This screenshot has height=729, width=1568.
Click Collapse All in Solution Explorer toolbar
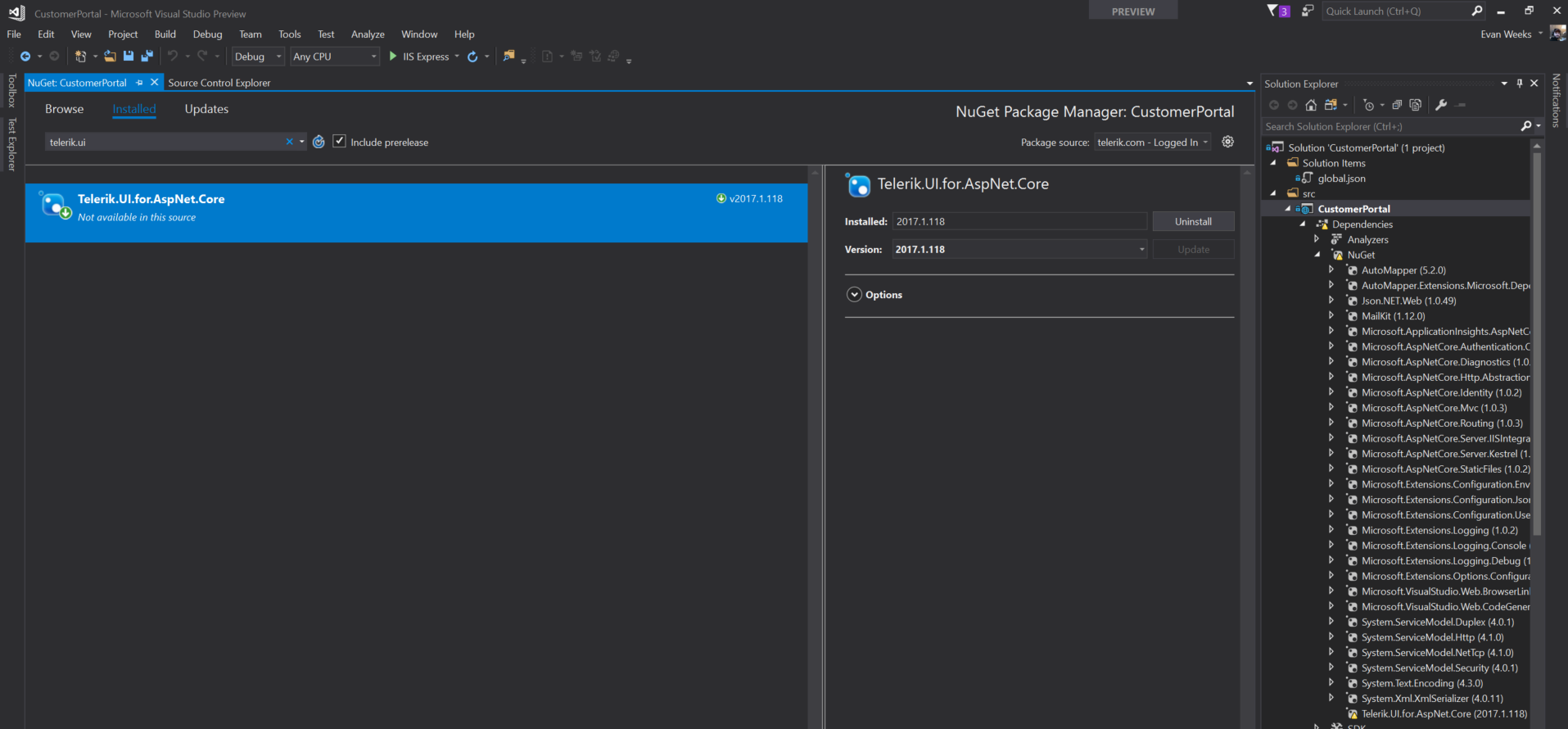[1397, 105]
